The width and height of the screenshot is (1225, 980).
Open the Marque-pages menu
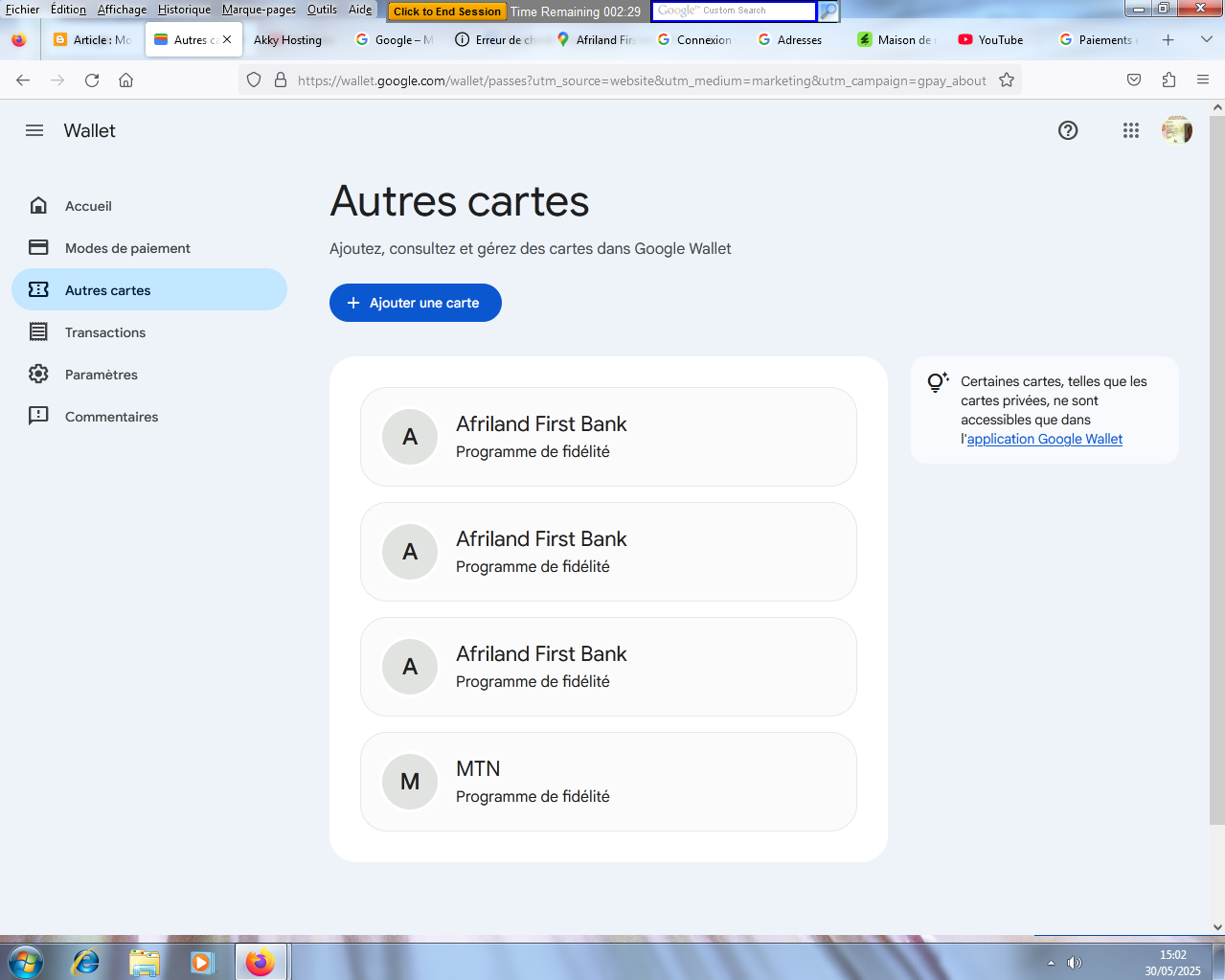tap(259, 10)
